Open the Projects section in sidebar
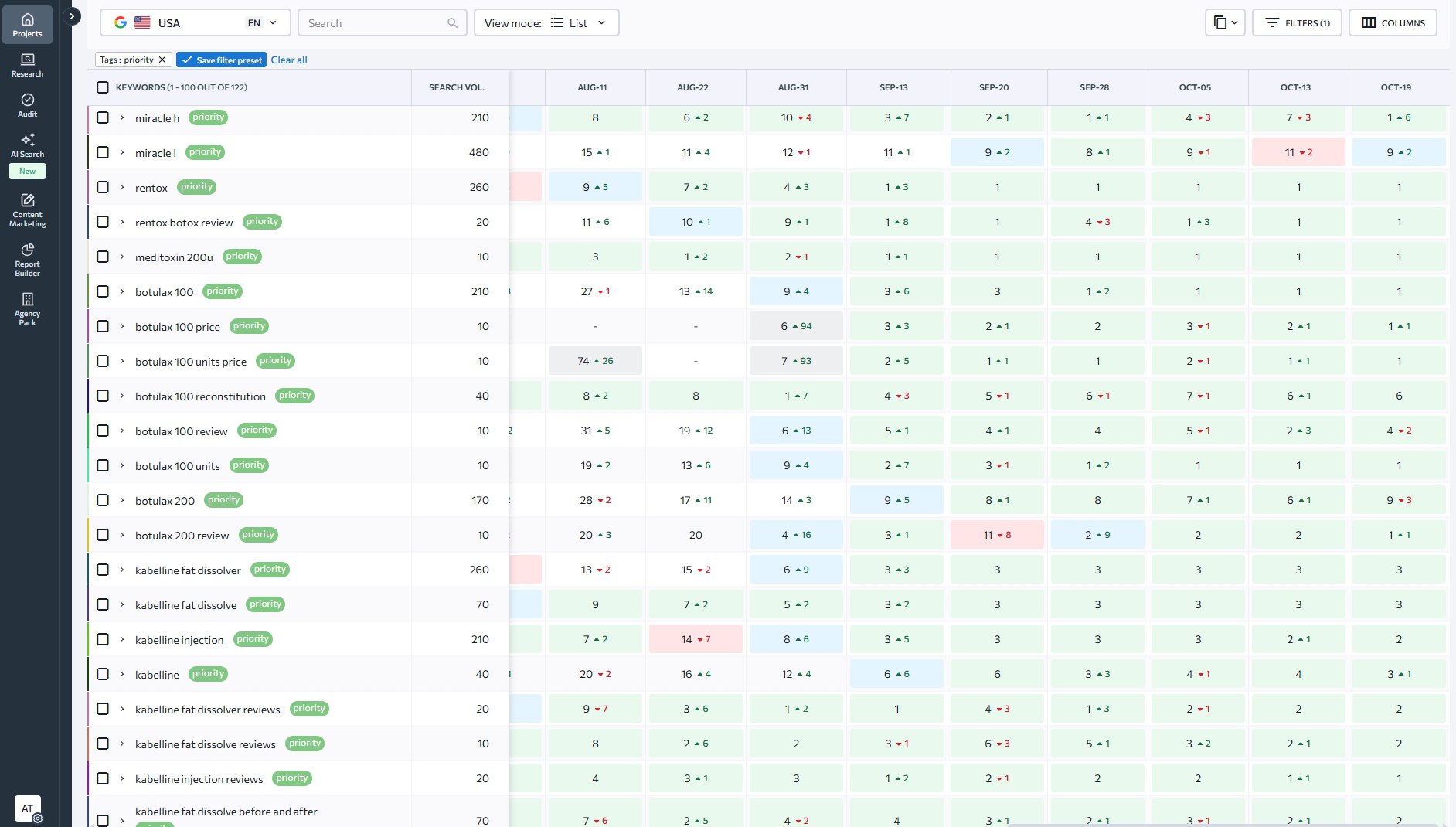Image resolution: width=1456 pixels, height=827 pixels. 27,25
